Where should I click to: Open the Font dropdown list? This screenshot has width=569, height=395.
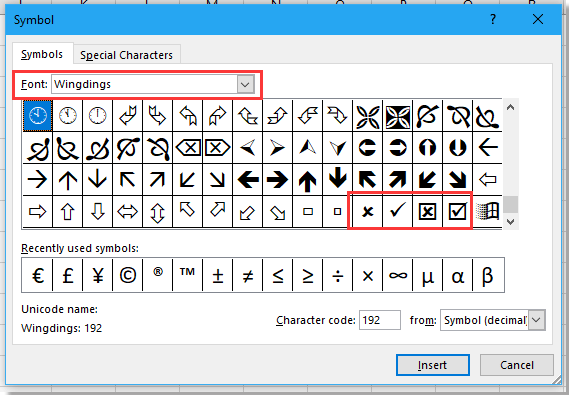pos(245,85)
